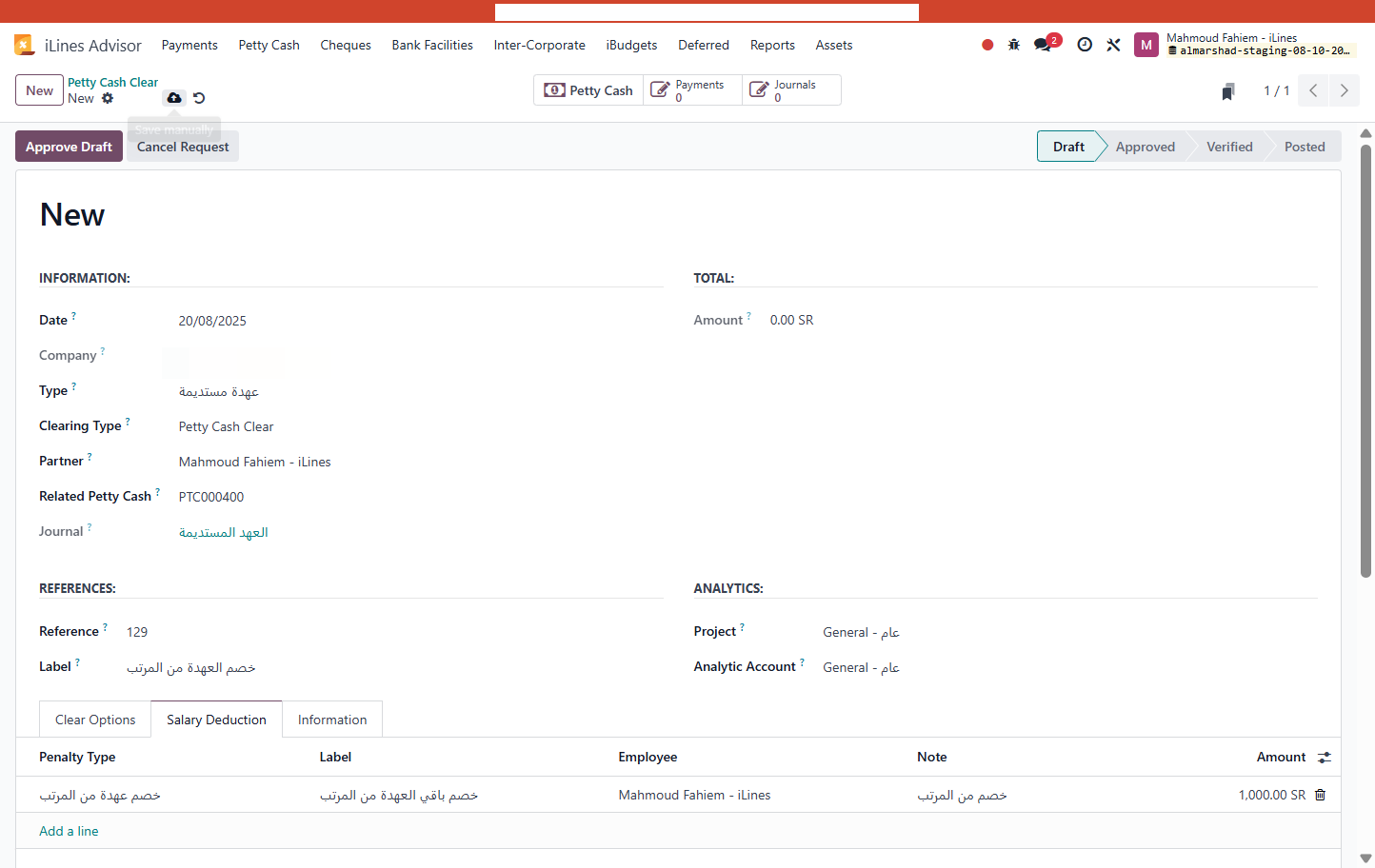Click the pager counter 1 / 1
The image size is (1375, 868).
pos(1276,90)
